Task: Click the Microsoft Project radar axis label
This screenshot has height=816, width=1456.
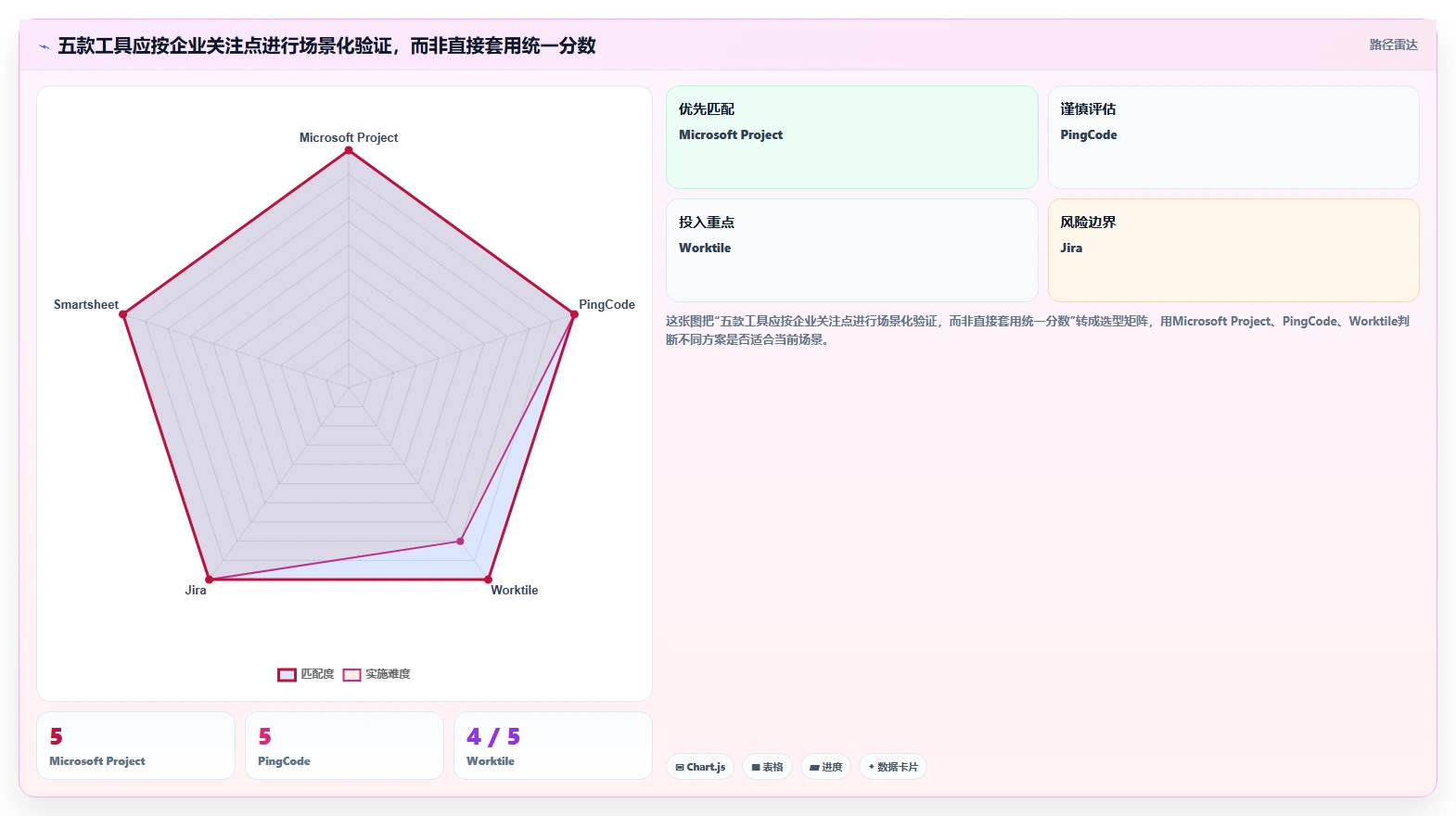Action: pyautogui.click(x=349, y=137)
